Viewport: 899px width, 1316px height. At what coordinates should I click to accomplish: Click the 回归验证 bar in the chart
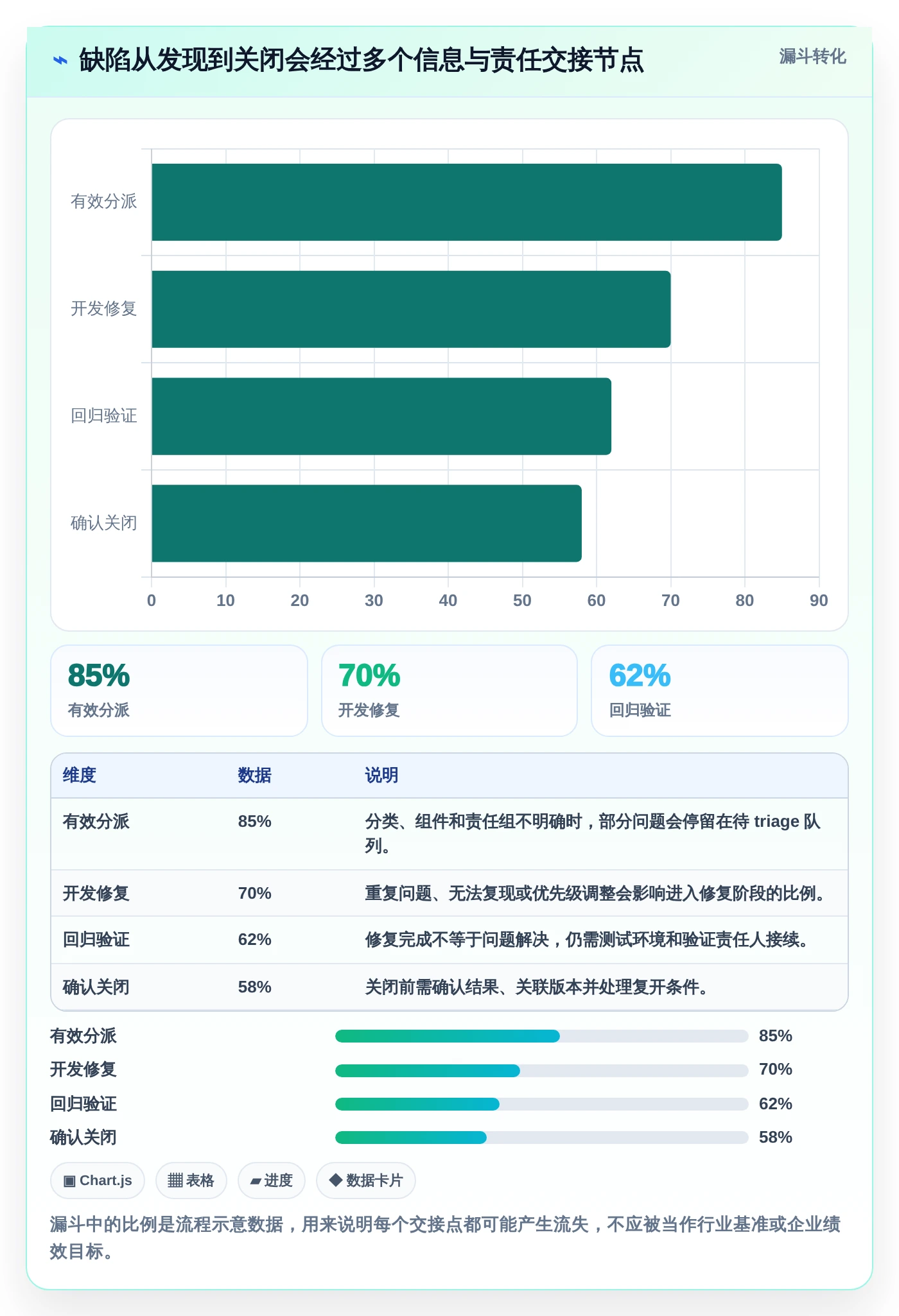pyautogui.click(x=381, y=416)
